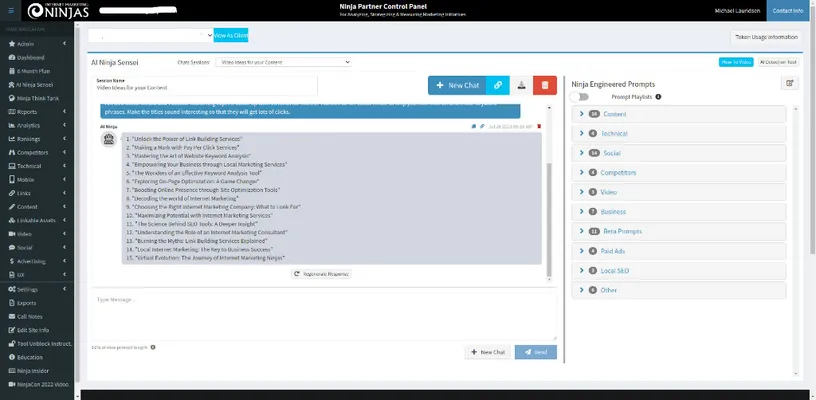
Task: Toggle the Prompt Playlists switch
Action: pos(579,97)
